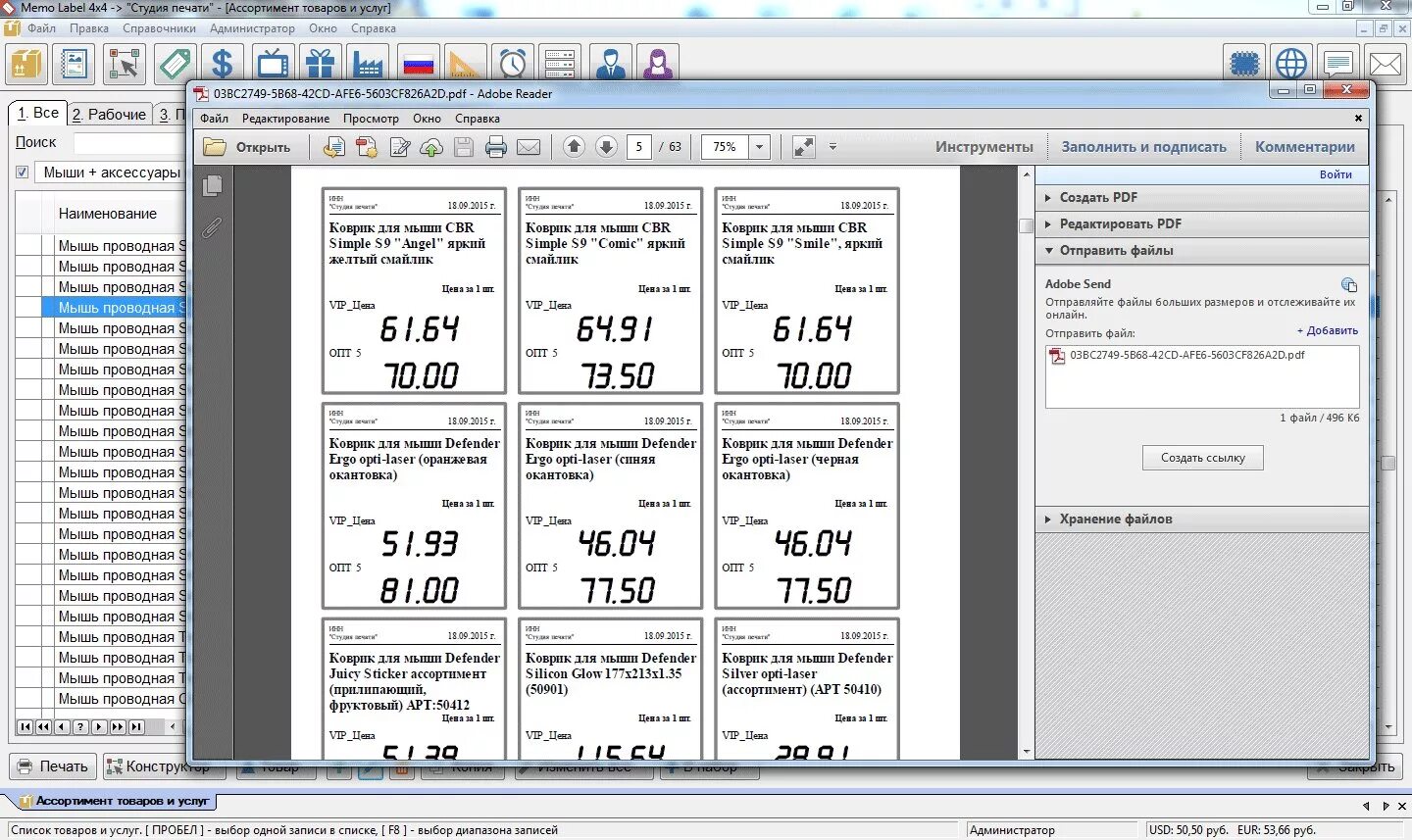Open Просмотр menu in Adobe Reader
Image resolution: width=1412 pixels, height=840 pixels.
371,119
